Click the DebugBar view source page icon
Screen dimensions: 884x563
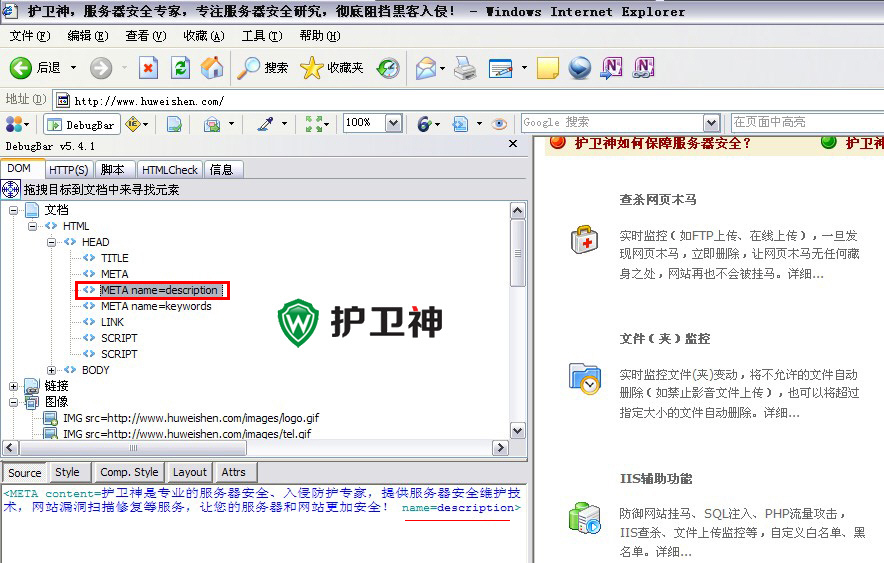pos(174,124)
